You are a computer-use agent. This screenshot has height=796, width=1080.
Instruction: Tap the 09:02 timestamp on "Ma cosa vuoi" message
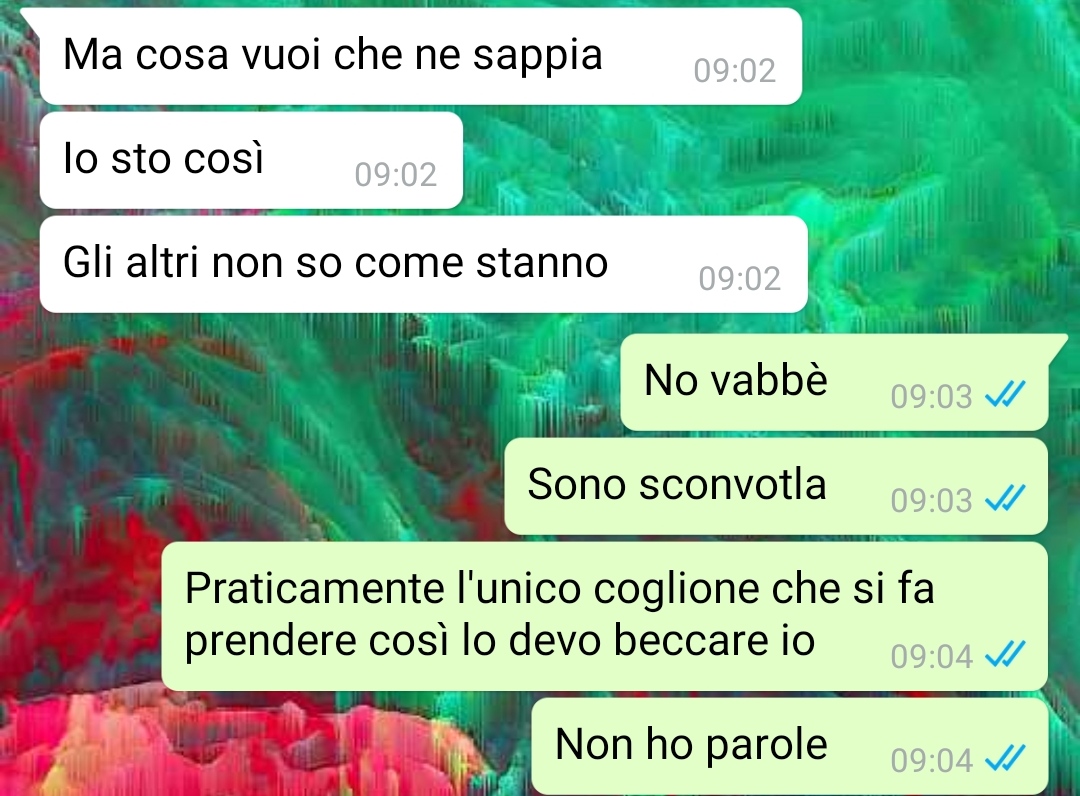[x=734, y=70]
